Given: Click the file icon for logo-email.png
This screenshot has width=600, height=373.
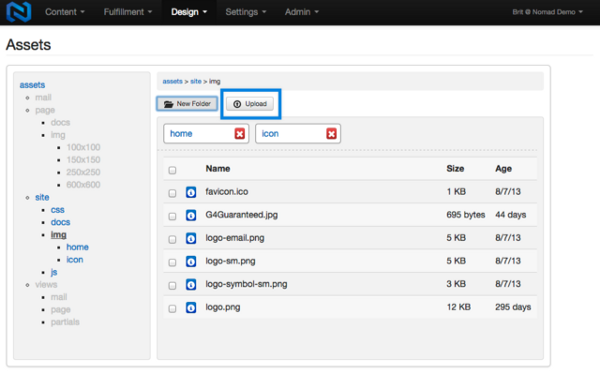Looking at the screenshot, I should [191, 238].
